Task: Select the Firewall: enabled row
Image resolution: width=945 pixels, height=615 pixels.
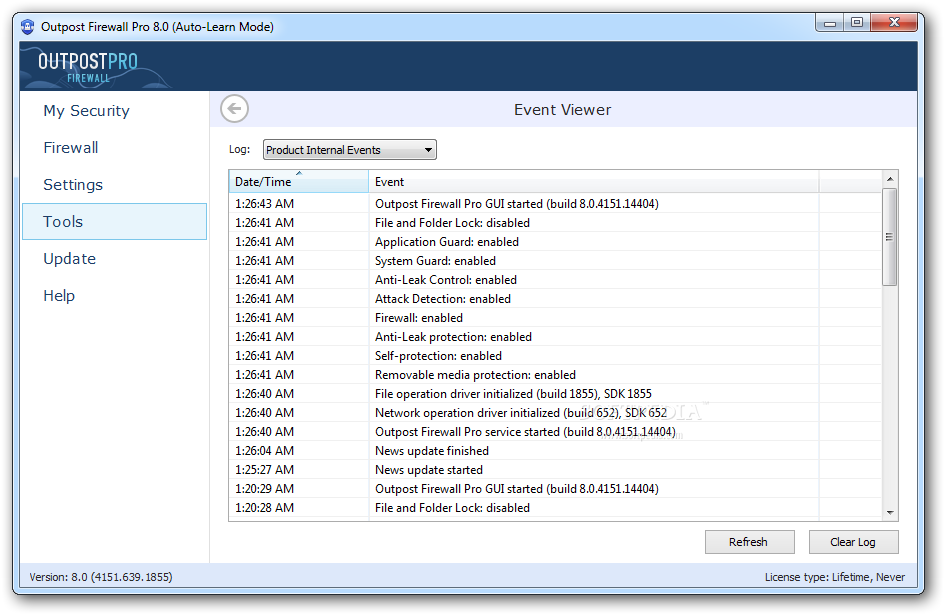Action: tap(554, 318)
